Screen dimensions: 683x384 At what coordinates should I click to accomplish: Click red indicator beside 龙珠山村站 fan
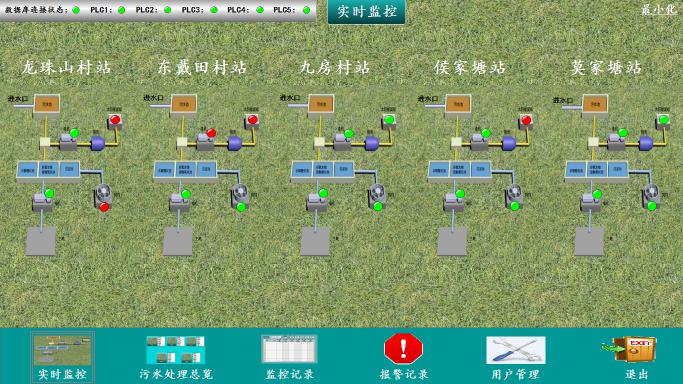[x=104, y=207]
